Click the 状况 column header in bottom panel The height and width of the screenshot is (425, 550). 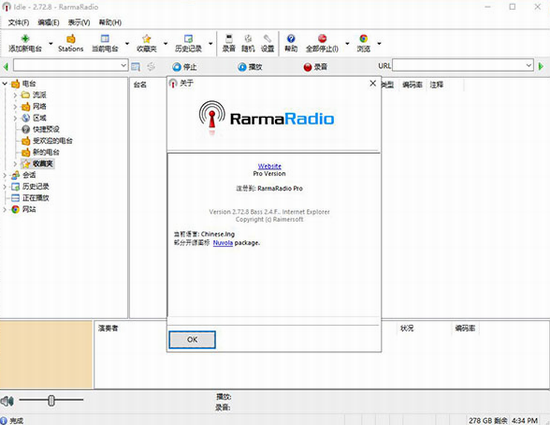coord(407,328)
